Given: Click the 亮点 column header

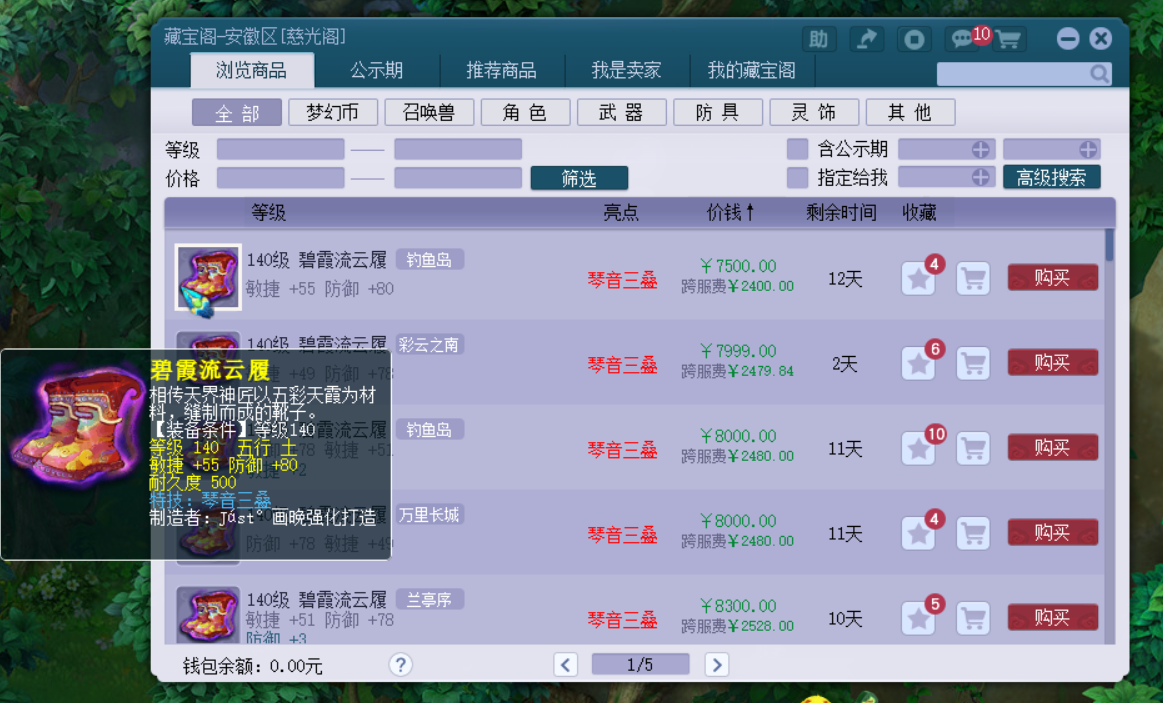Looking at the screenshot, I should click(x=621, y=213).
